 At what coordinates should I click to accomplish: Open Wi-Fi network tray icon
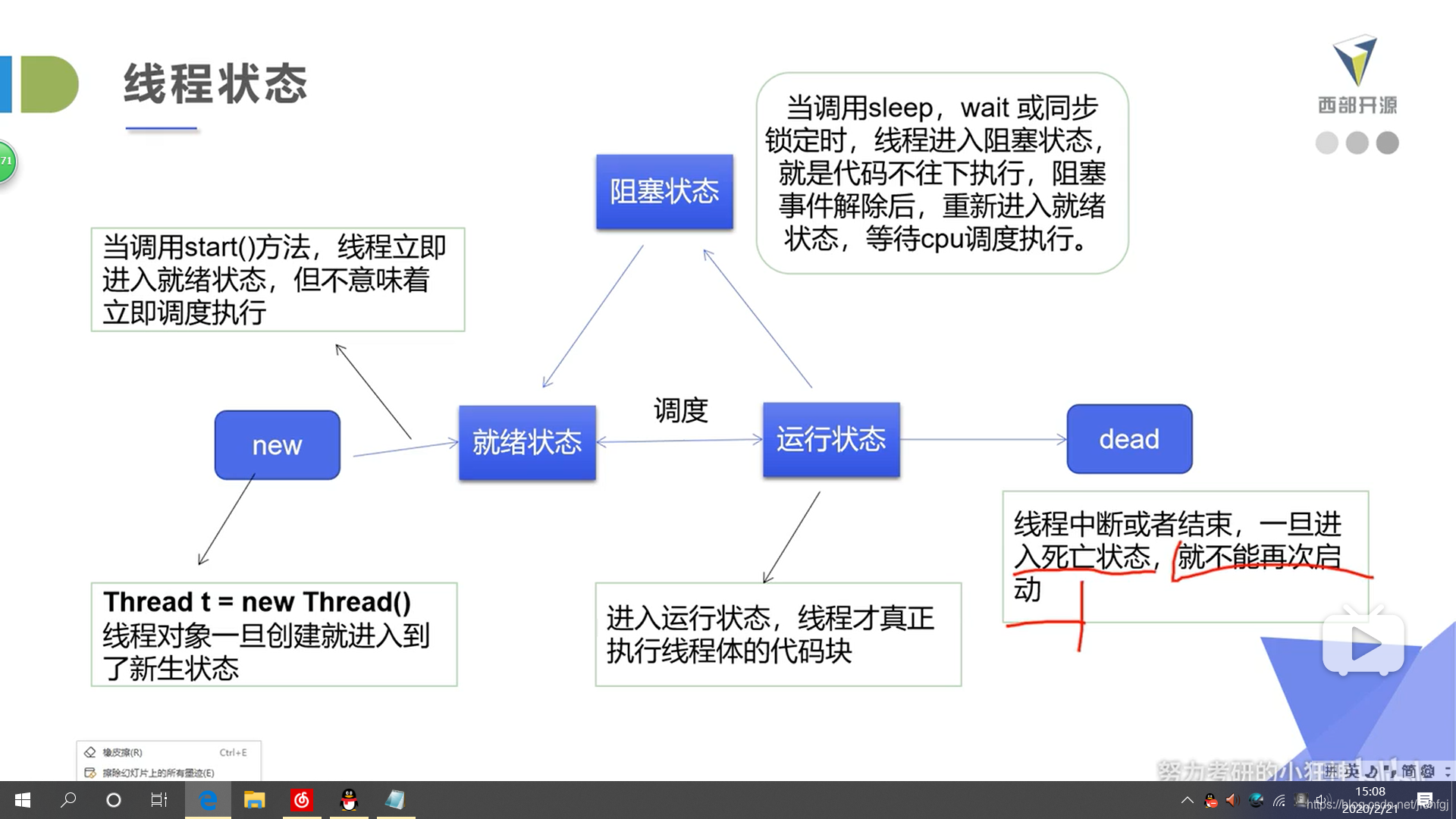(x=1279, y=800)
